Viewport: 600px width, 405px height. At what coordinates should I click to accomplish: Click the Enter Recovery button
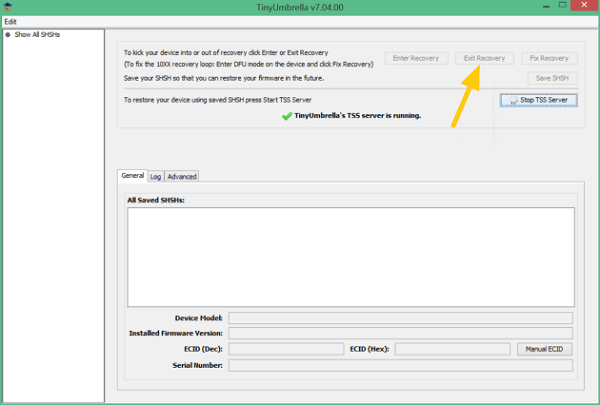tap(416, 58)
